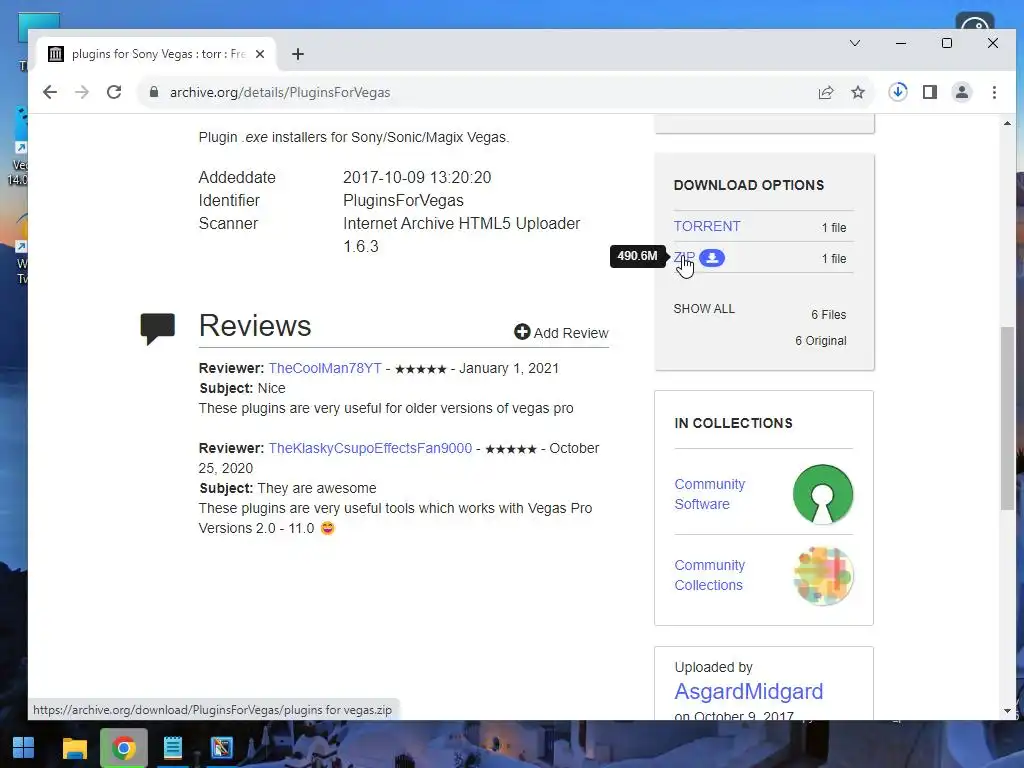The width and height of the screenshot is (1024, 768).
Task: Click the forward navigation arrow
Action: click(x=82, y=92)
